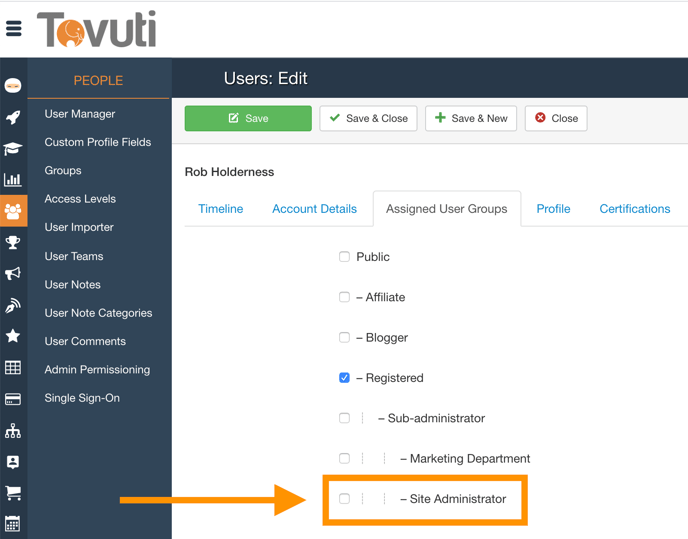
Task: Click the green Save button
Action: [x=248, y=118]
